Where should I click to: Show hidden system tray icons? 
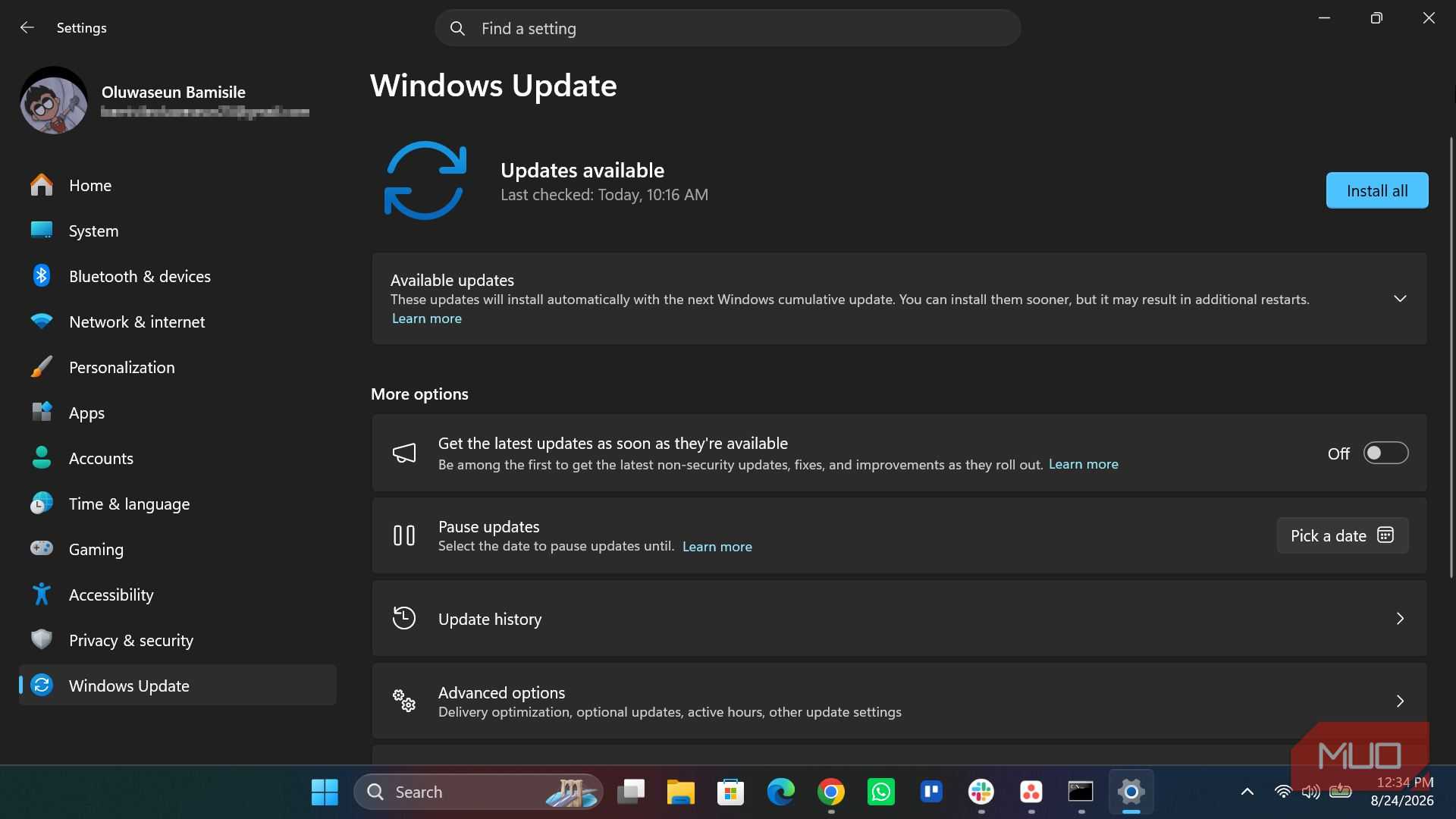(x=1247, y=792)
